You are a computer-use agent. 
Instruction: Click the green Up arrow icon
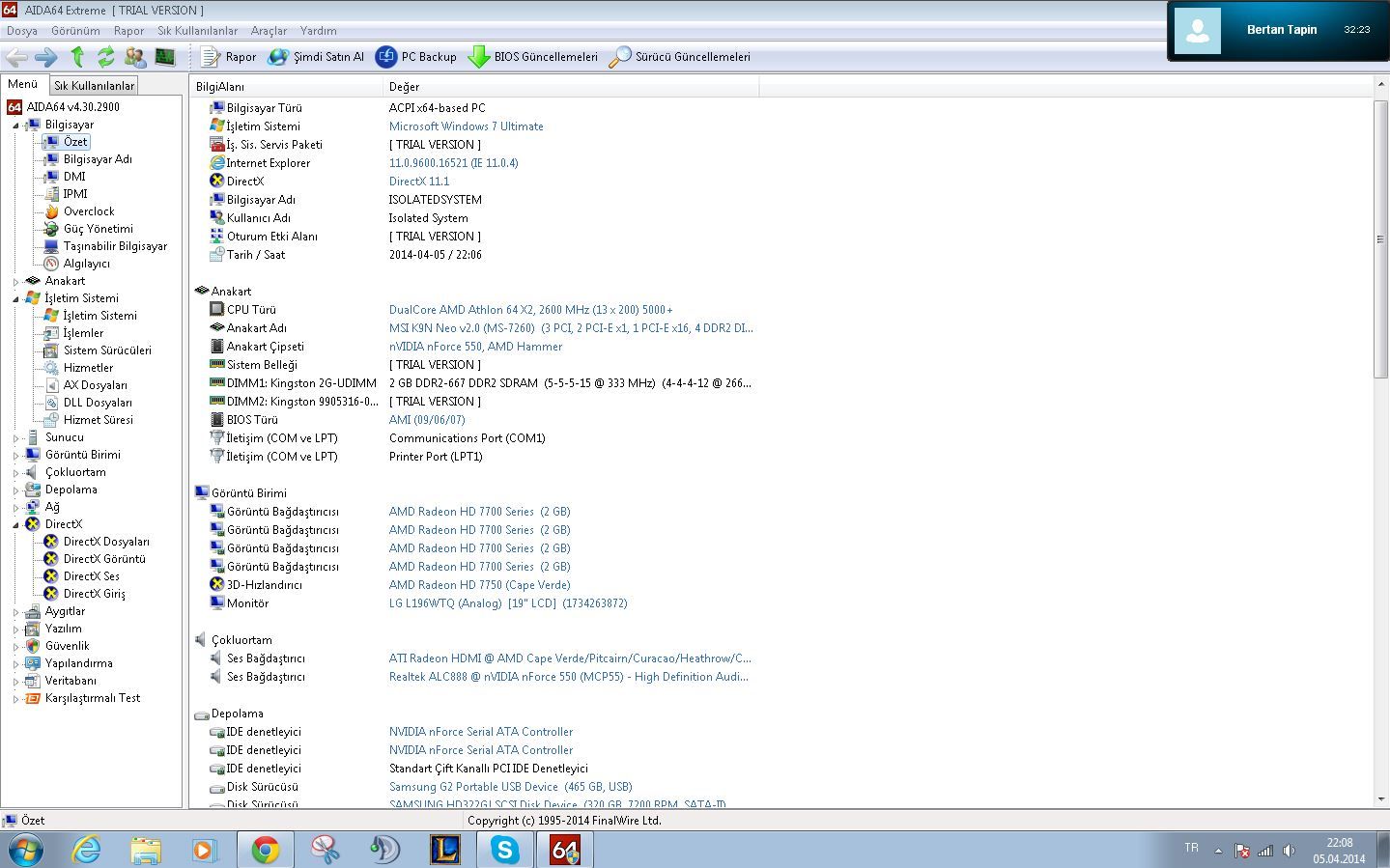[x=77, y=57]
